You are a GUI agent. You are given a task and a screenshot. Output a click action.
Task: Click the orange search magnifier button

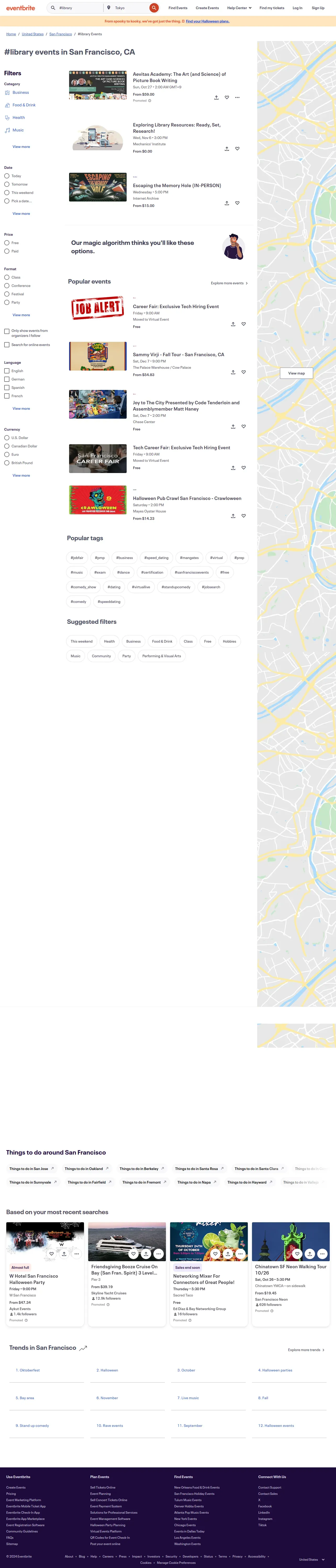click(154, 8)
